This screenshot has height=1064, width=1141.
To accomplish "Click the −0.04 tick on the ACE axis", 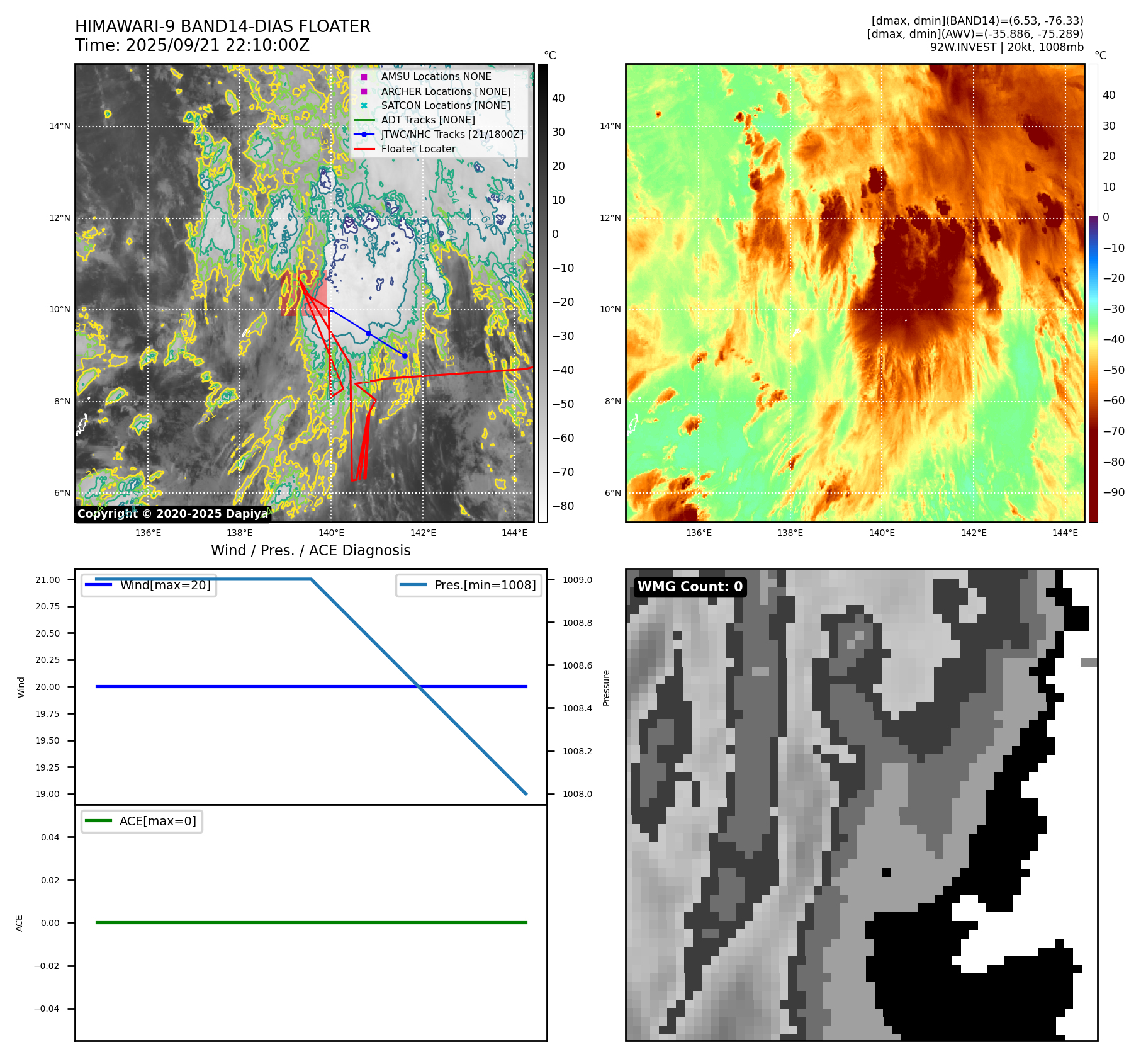I will click(x=47, y=1009).
